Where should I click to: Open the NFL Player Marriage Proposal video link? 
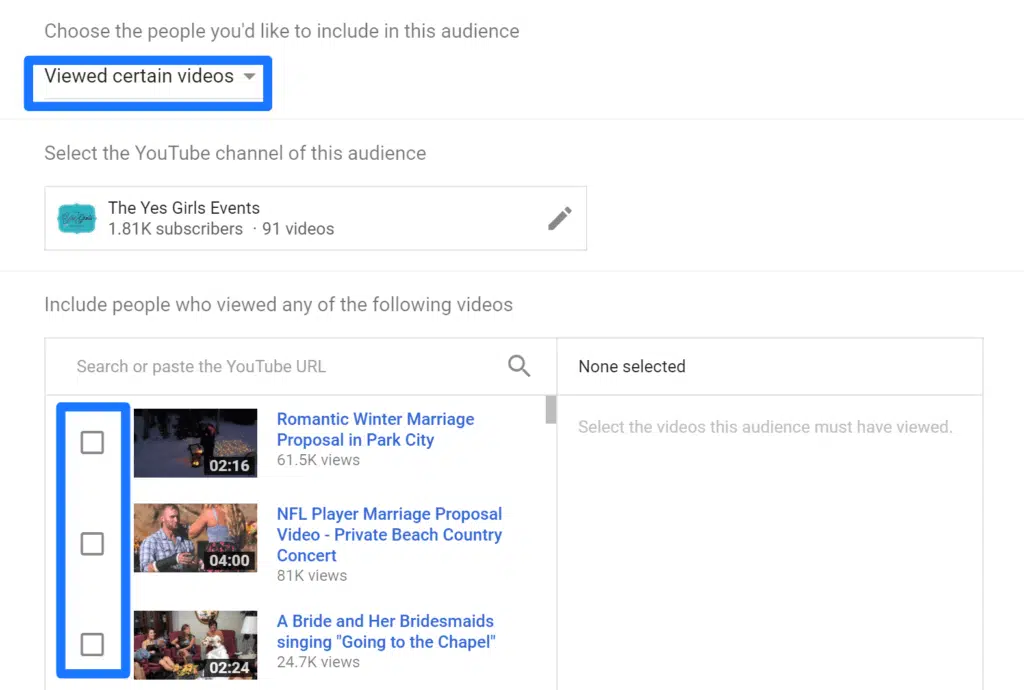pos(389,534)
